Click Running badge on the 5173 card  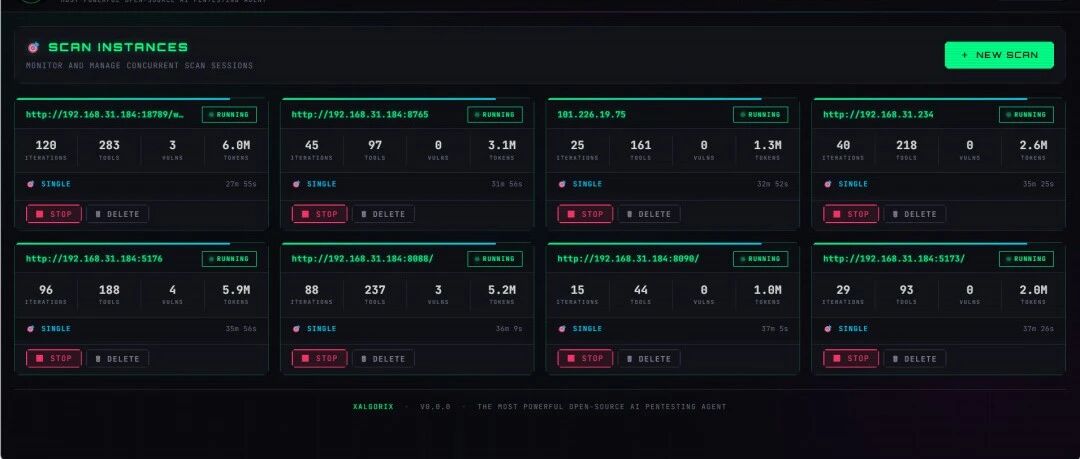pyautogui.click(x=1026, y=259)
